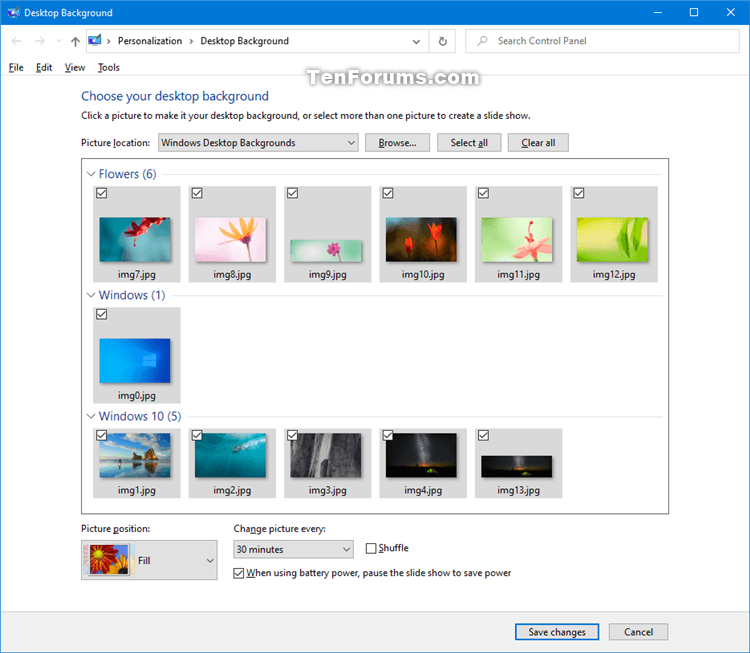750x653 pixels.
Task: Uncheck the img12.jpg checkbox
Action: pos(579,193)
